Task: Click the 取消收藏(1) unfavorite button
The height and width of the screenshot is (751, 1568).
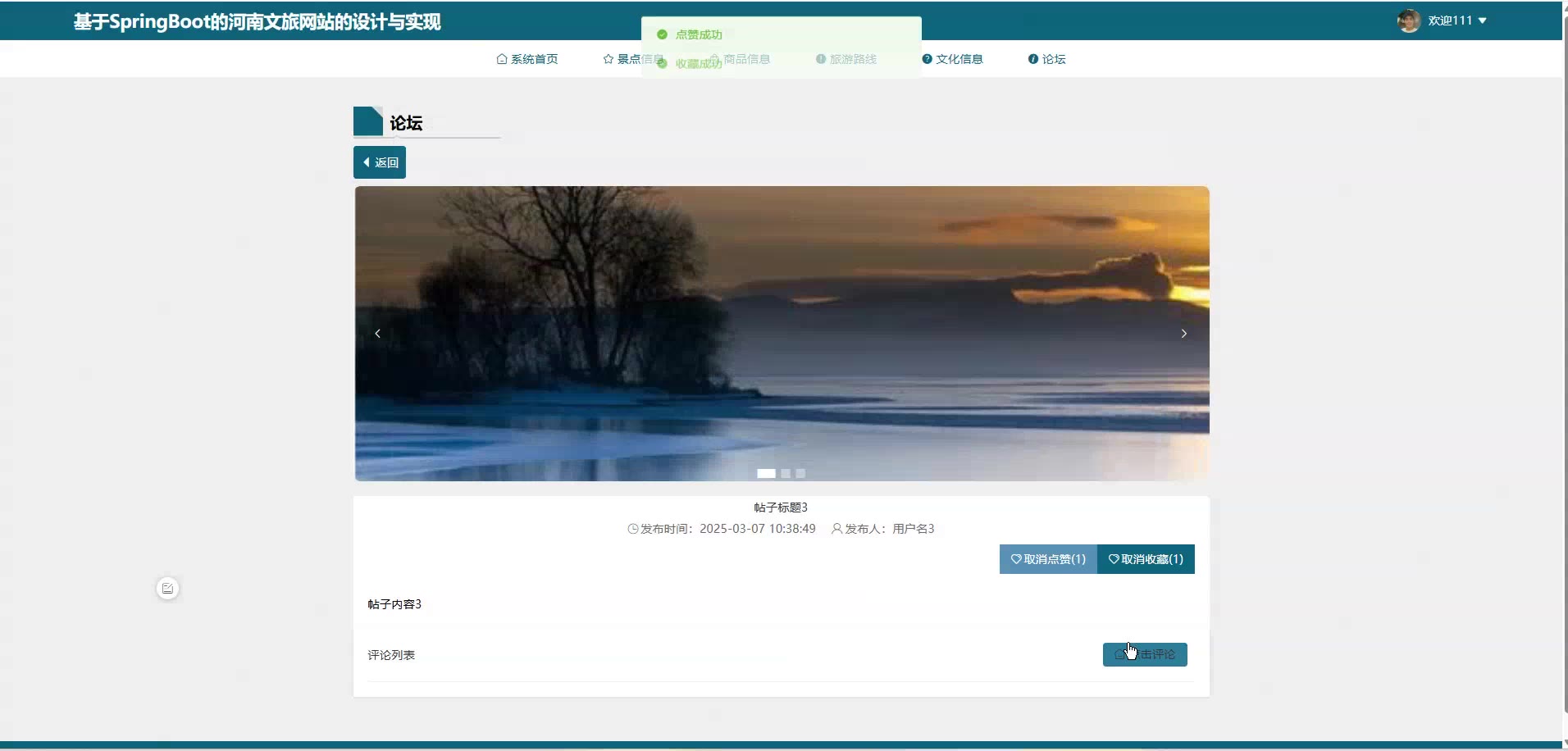Action: 1146,559
